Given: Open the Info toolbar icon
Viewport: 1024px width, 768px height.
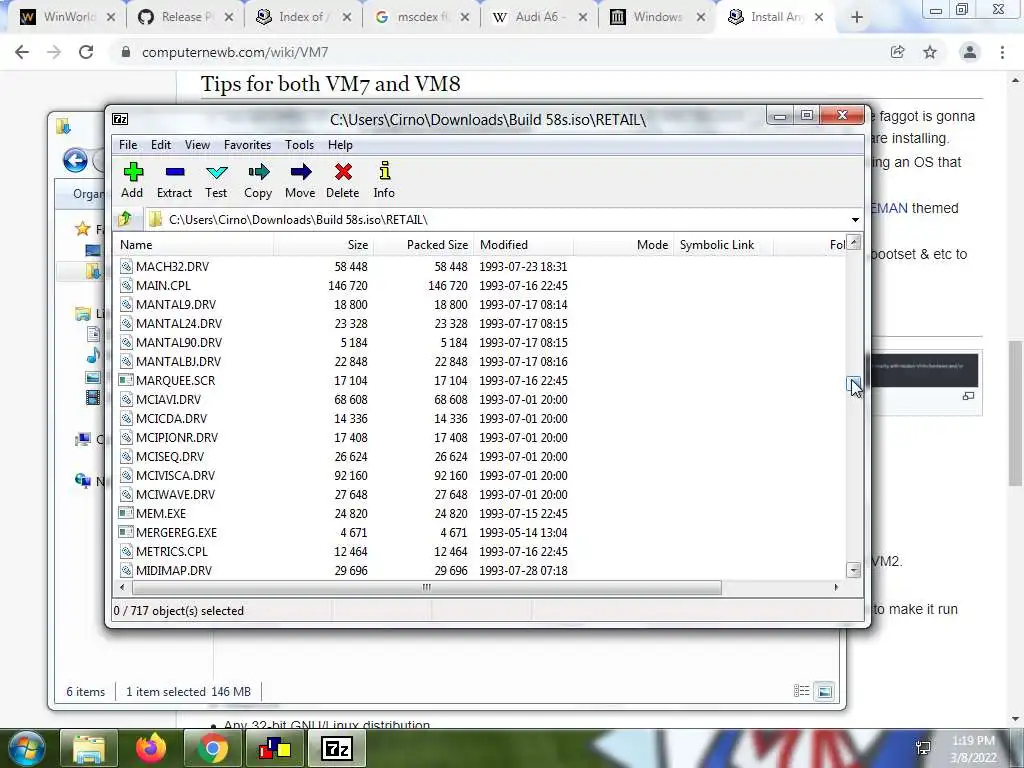Looking at the screenshot, I should 384,180.
